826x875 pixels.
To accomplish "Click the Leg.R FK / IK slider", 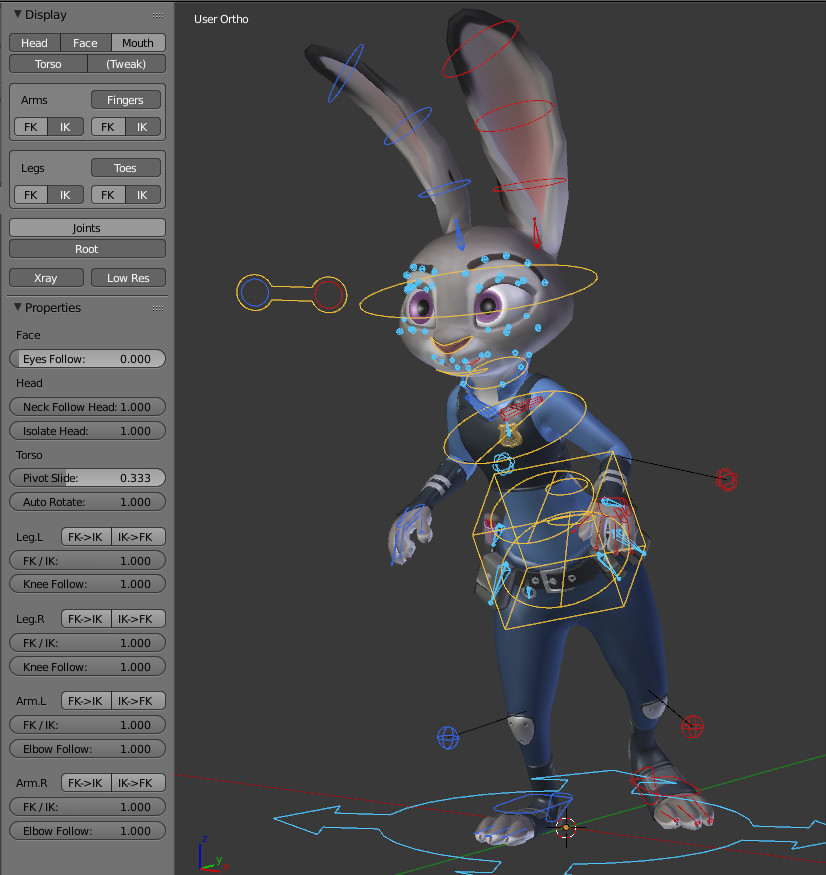I will (87, 643).
